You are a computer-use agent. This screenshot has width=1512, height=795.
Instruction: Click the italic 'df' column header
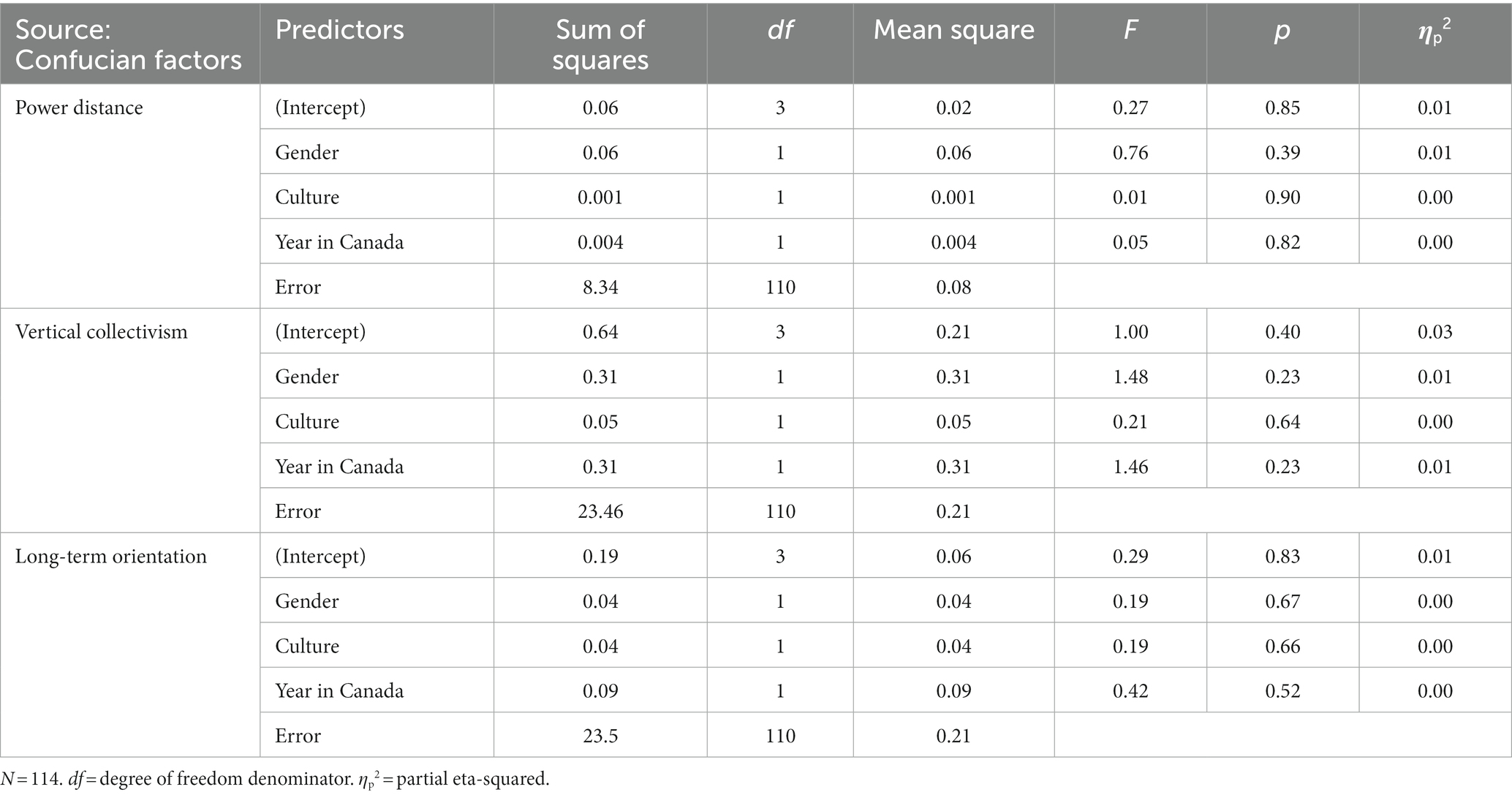point(780,30)
